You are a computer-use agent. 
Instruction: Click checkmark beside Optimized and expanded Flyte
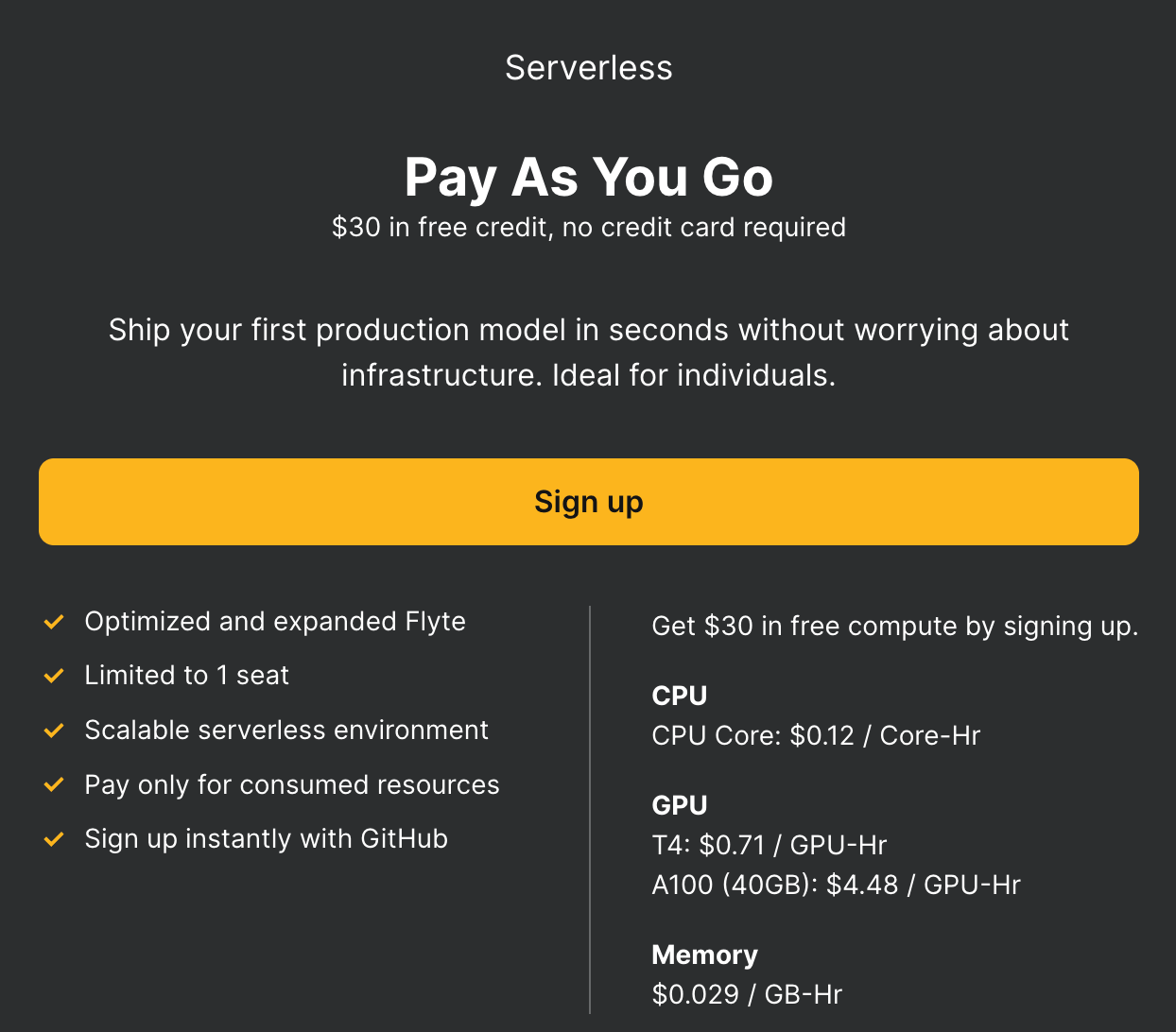[54, 622]
